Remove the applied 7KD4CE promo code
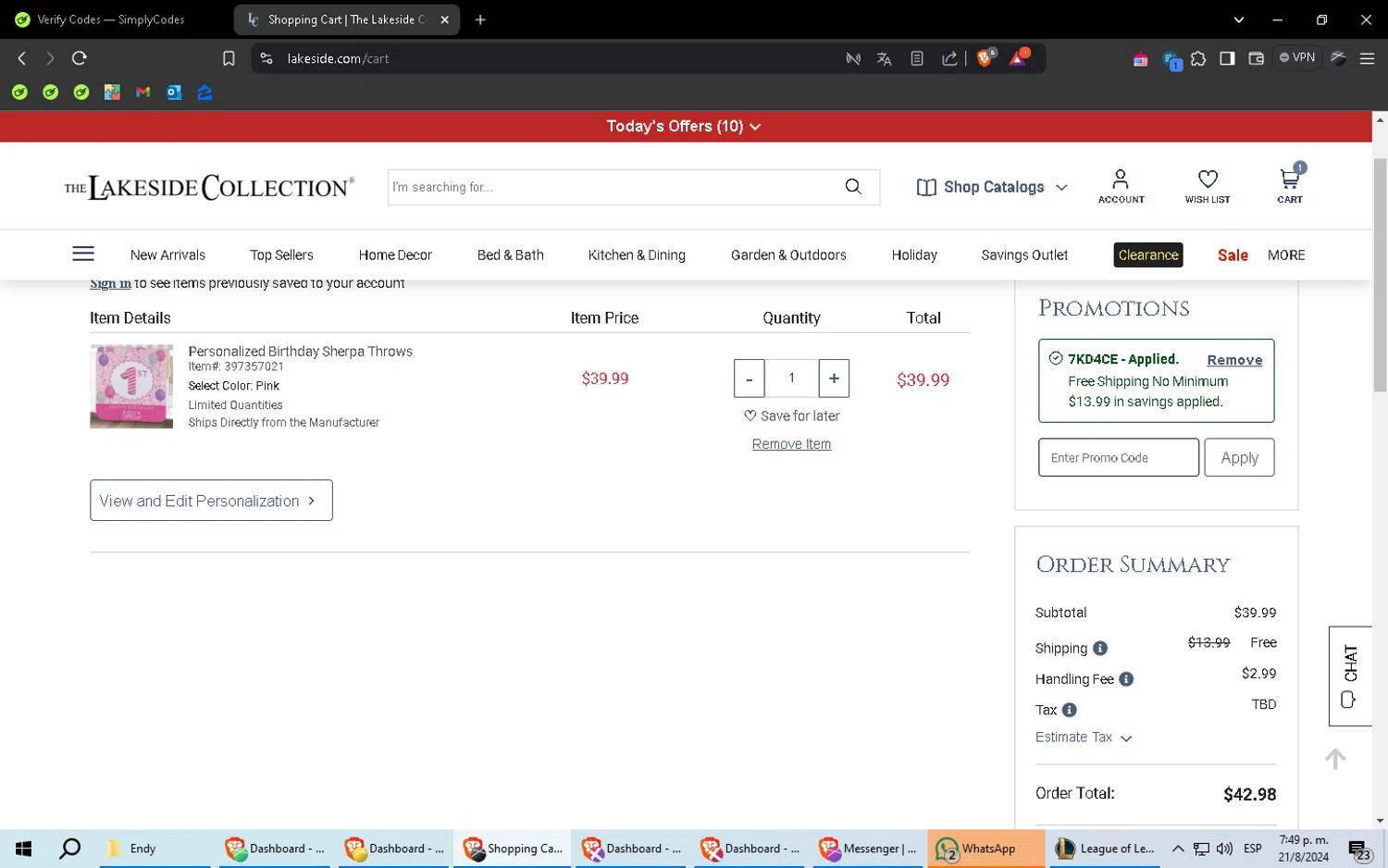Screen dimensions: 1388x868 (1234, 360)
